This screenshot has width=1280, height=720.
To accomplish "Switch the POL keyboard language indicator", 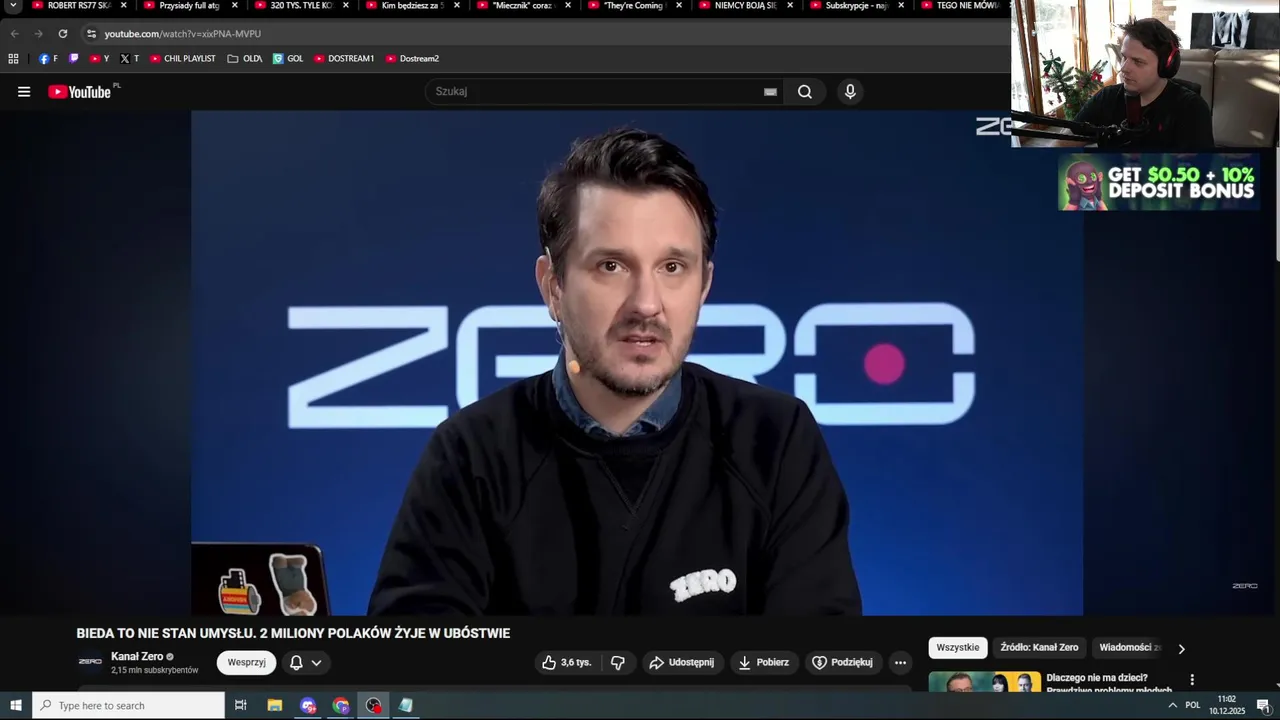I will click(x=1192, y=706).
